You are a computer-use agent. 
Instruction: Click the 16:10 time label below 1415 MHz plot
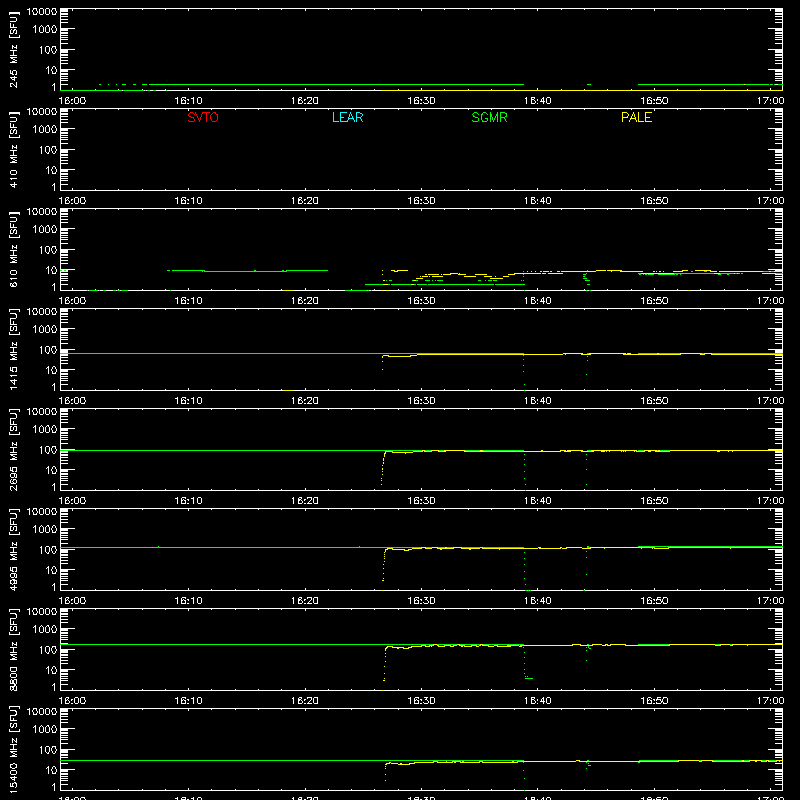[188, 401]
